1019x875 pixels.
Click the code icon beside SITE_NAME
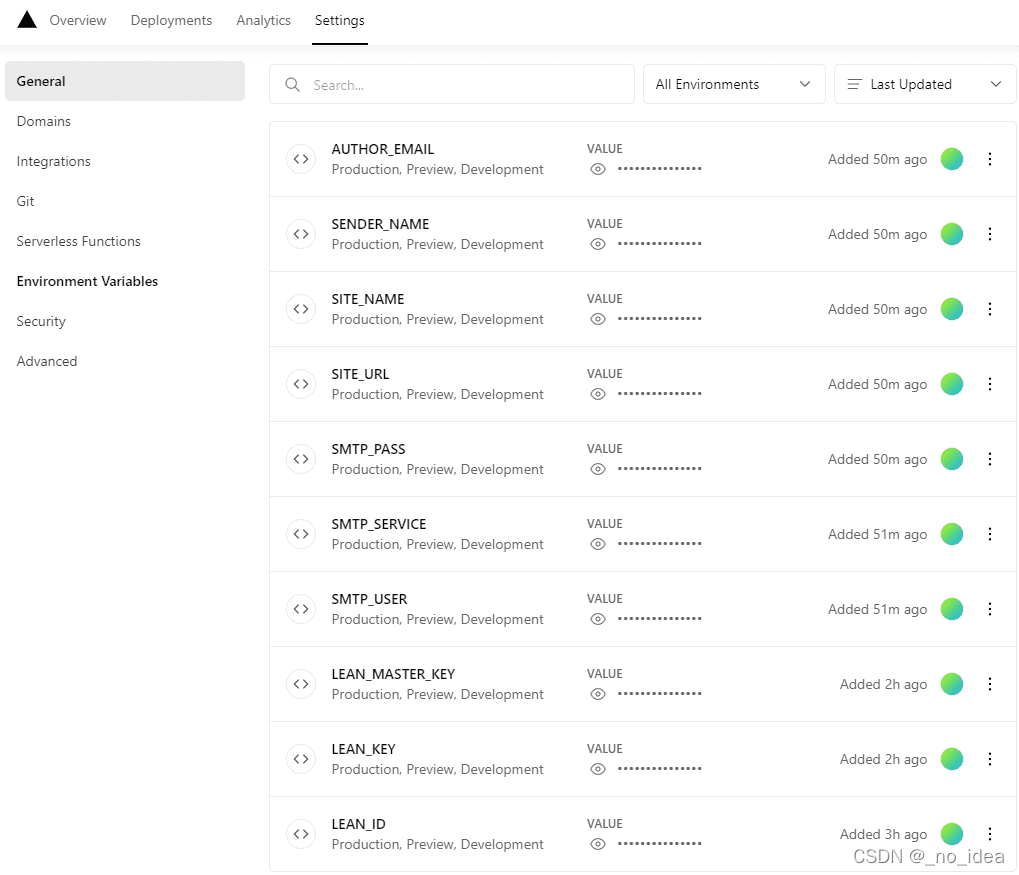[x=301, y=309]
